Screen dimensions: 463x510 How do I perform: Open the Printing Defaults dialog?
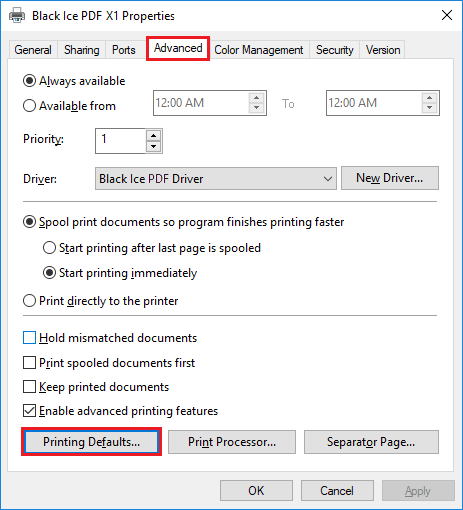91,442
